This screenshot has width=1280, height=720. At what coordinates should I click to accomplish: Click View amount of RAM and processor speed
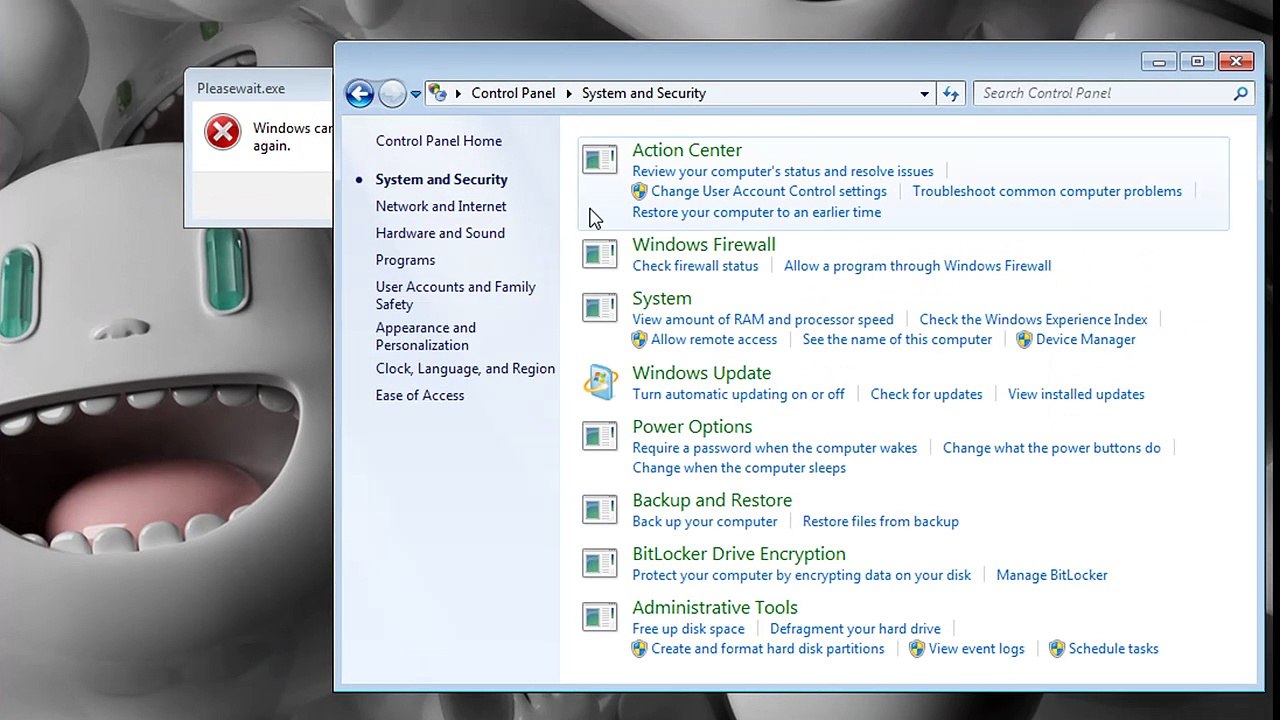click(x=763, y=319)
